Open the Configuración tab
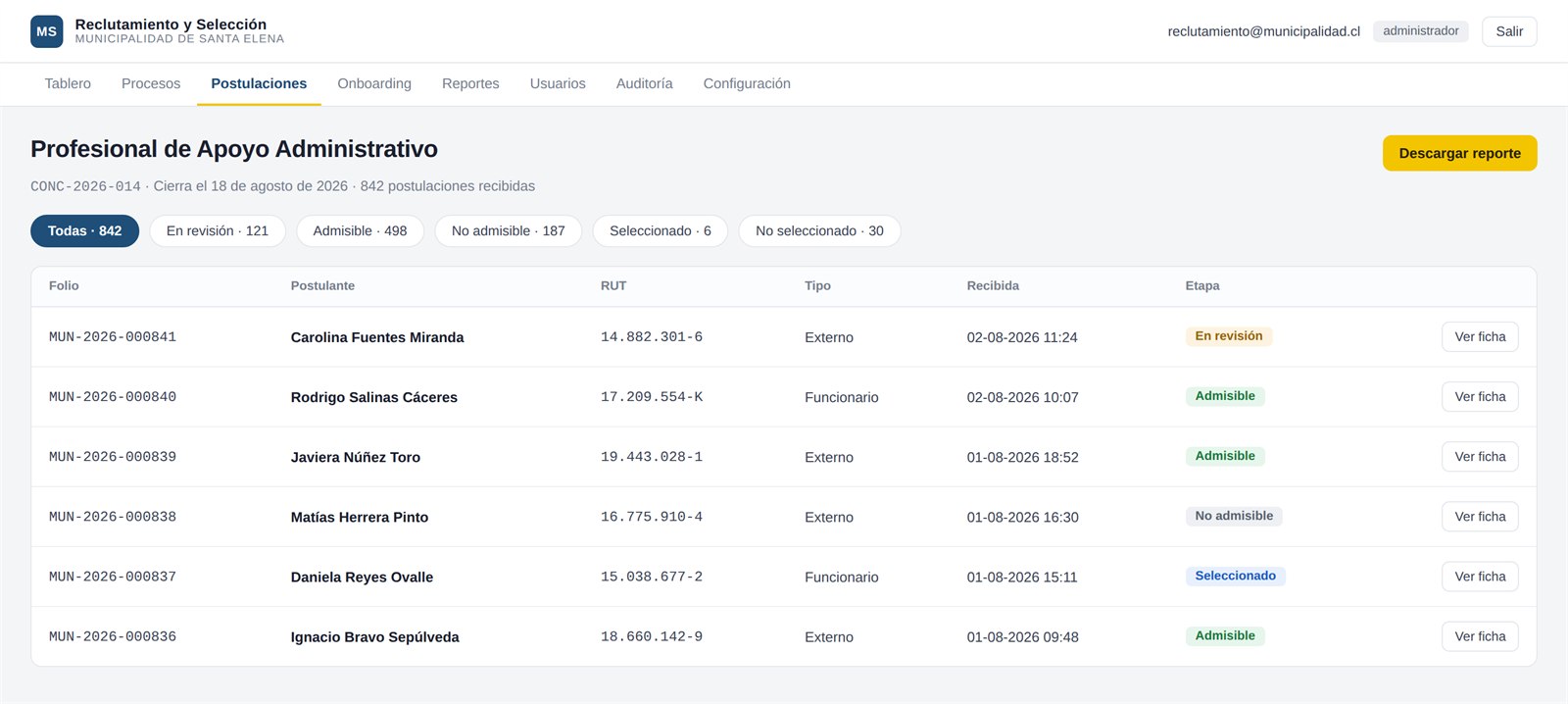Viewport: 1568px width, 704px height. 747,83
